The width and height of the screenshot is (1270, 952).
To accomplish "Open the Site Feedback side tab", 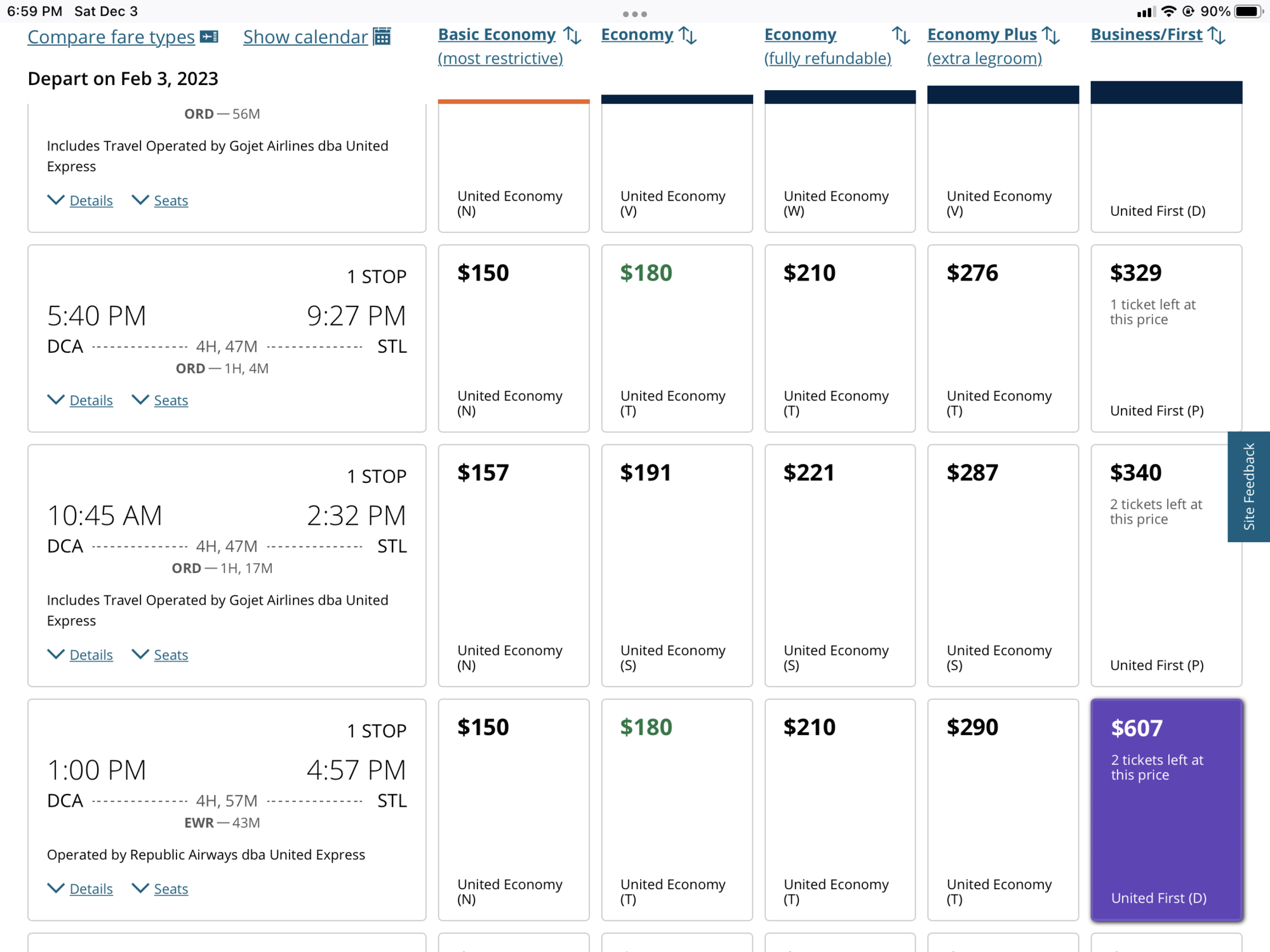I will tap(1248, 487).
